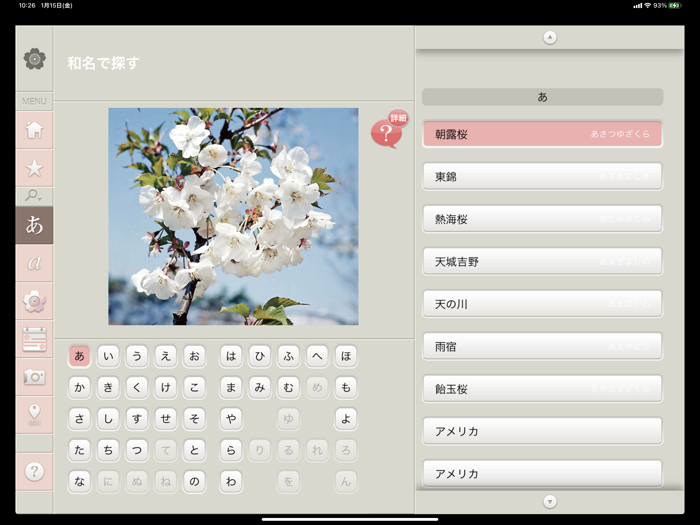Select 飴玉桜 in the list
This screenshot has height=525, width=700.
pyautogui.click(x=542, y=388)
